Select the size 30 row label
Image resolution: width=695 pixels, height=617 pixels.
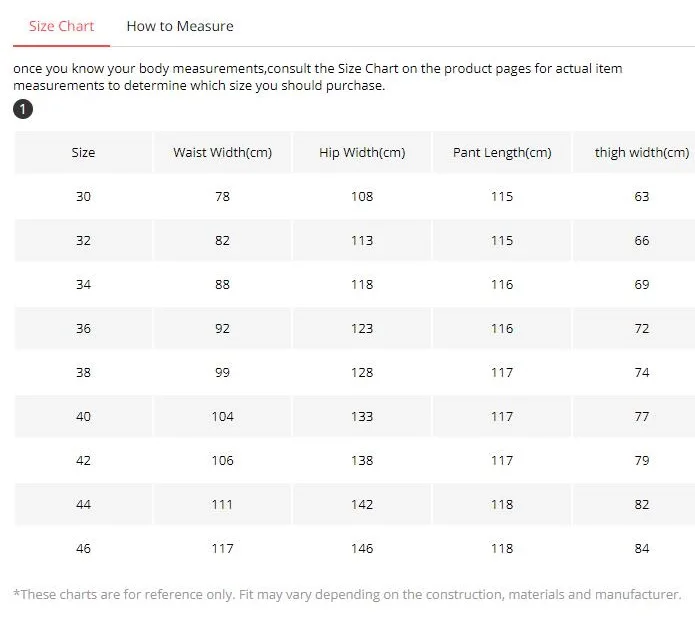pos(83,196)
